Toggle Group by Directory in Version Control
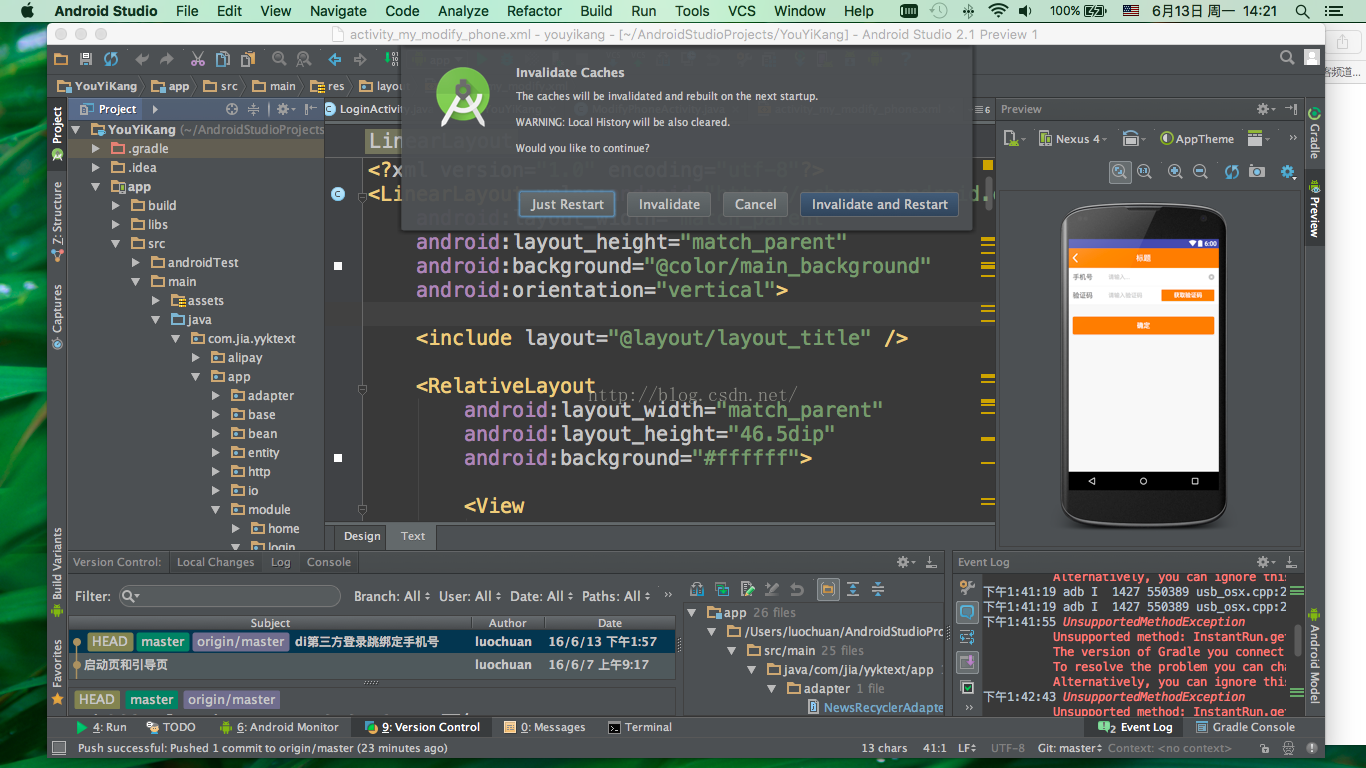The height and width of the screenshot is (768, 1366). click(x=828, y=589)
